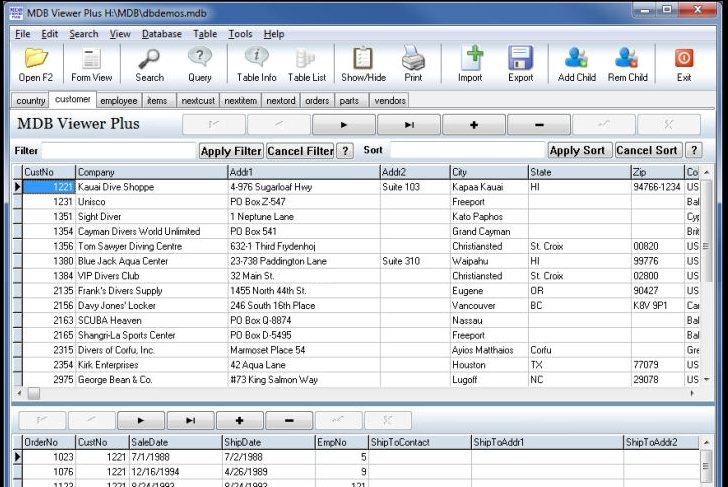Launch the Query tool
This screenshot has width=728, height=487.
click(200, 65)
